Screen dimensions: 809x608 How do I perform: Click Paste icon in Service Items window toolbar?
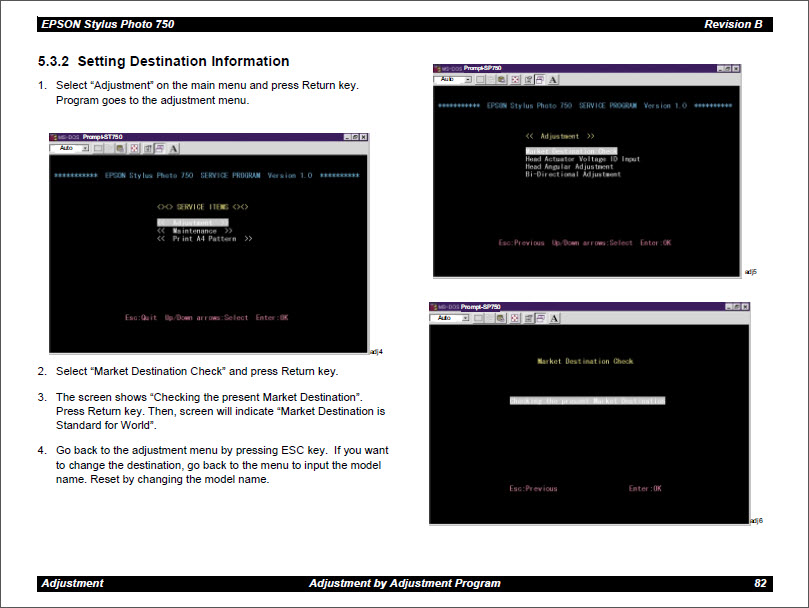click(x=120, y=148)
